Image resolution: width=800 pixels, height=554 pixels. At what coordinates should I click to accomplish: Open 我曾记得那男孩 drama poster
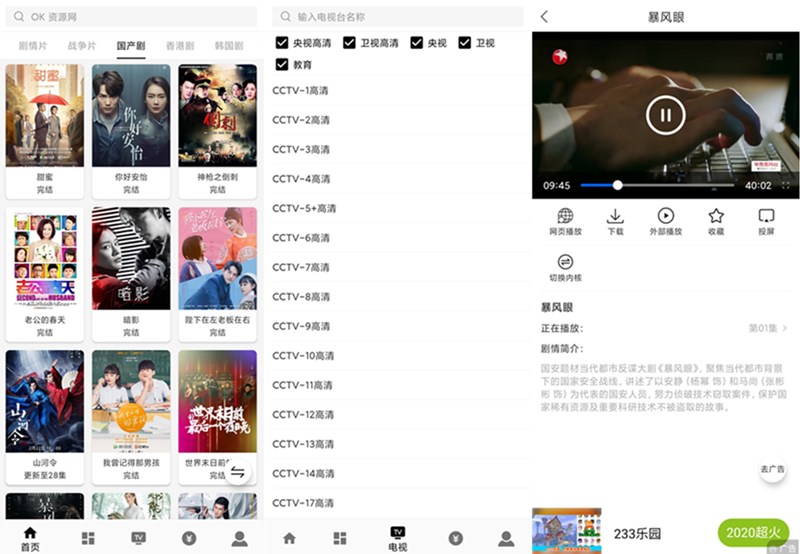pos(131,401)
